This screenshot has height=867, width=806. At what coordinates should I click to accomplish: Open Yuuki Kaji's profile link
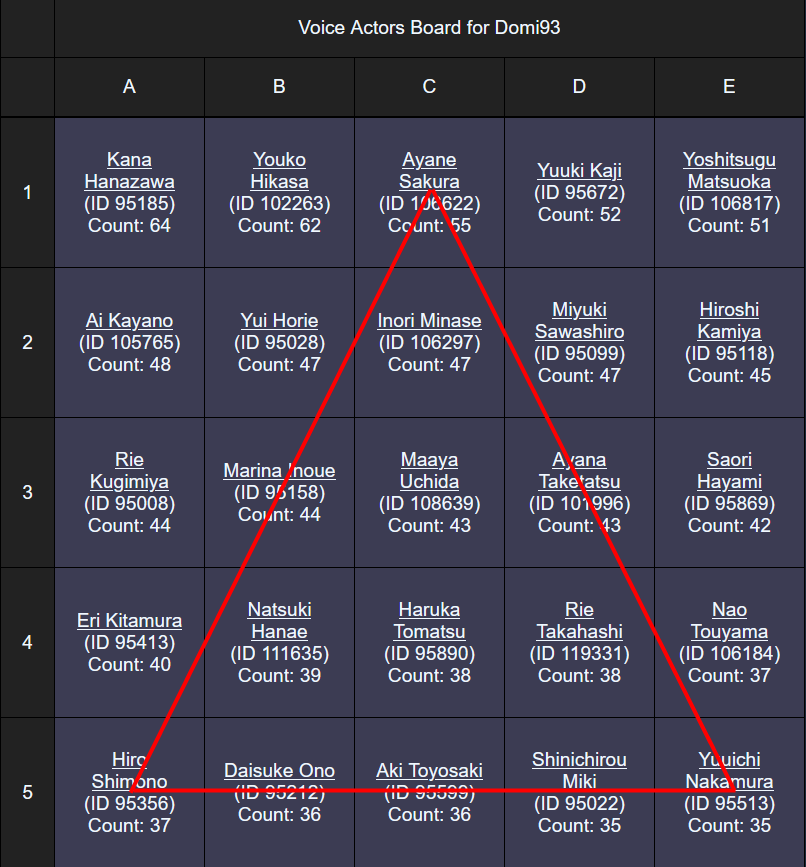(x=579, y=171)
